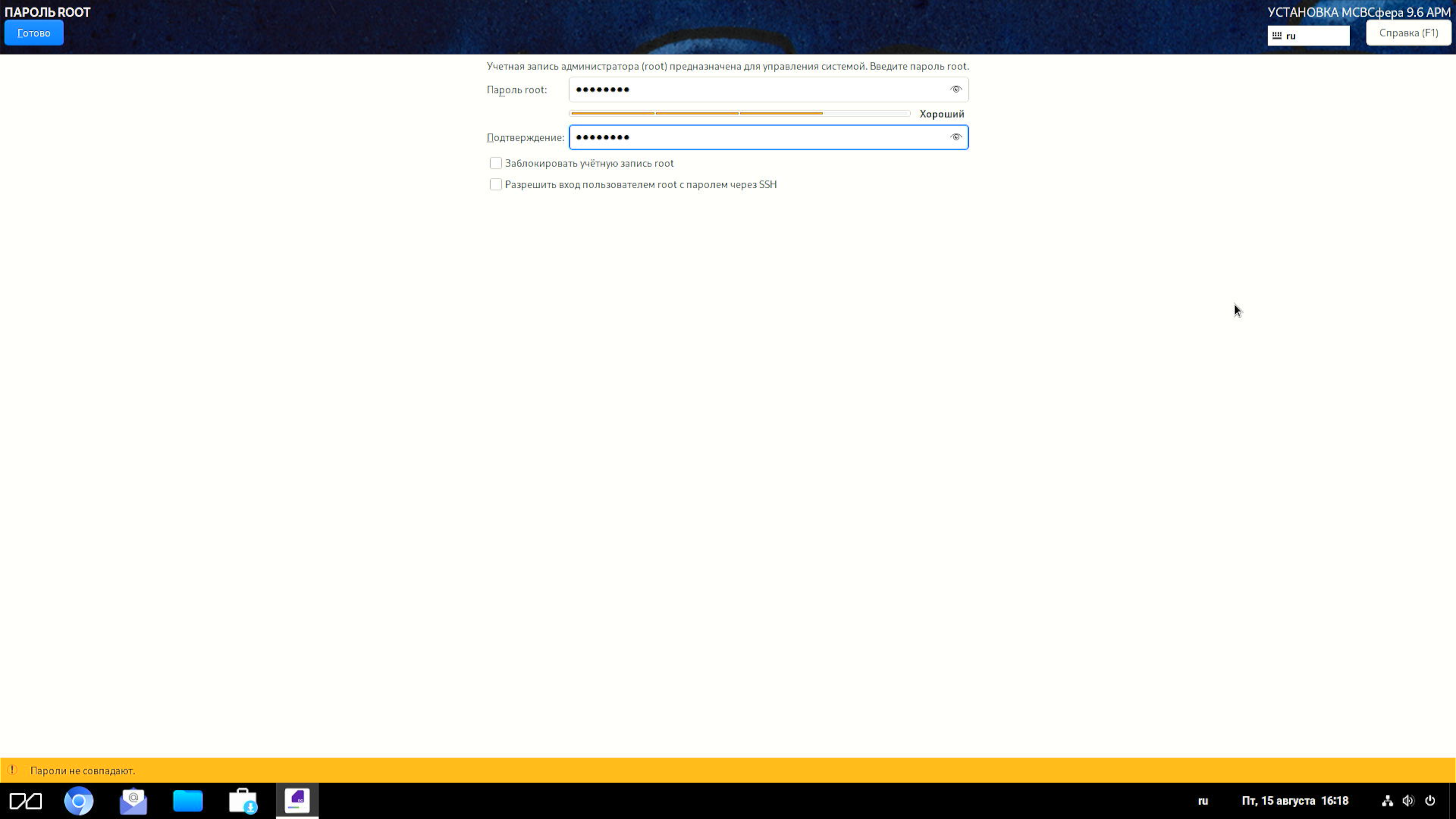
Task: Show the root password with eye icon
Action: pos(955,89)
